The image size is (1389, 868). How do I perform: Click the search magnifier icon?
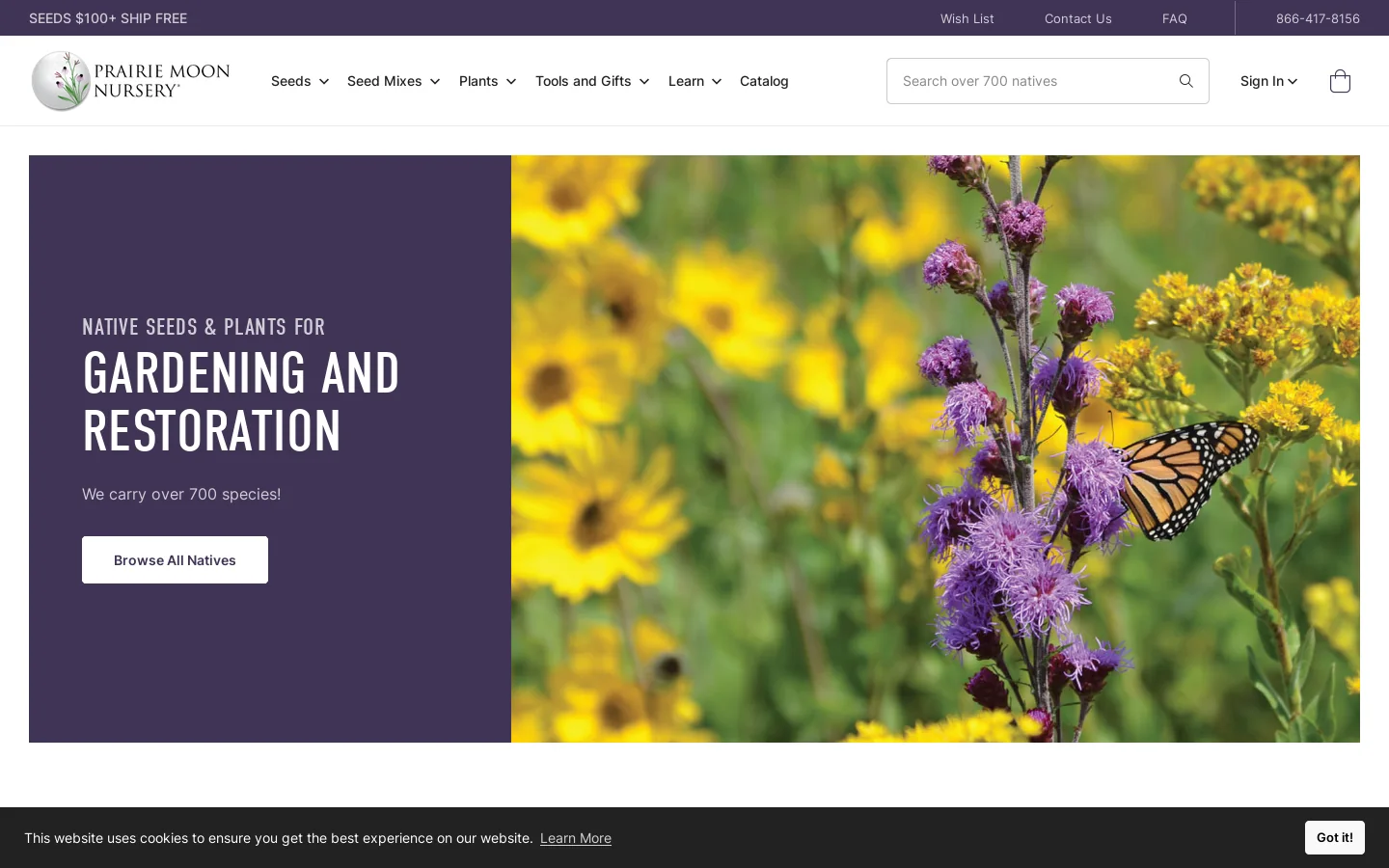click(x=1185, y=81)
